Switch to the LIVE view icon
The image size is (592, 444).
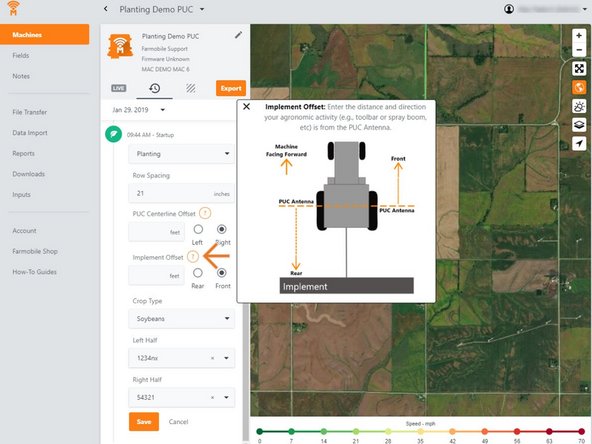click(119, 88)
